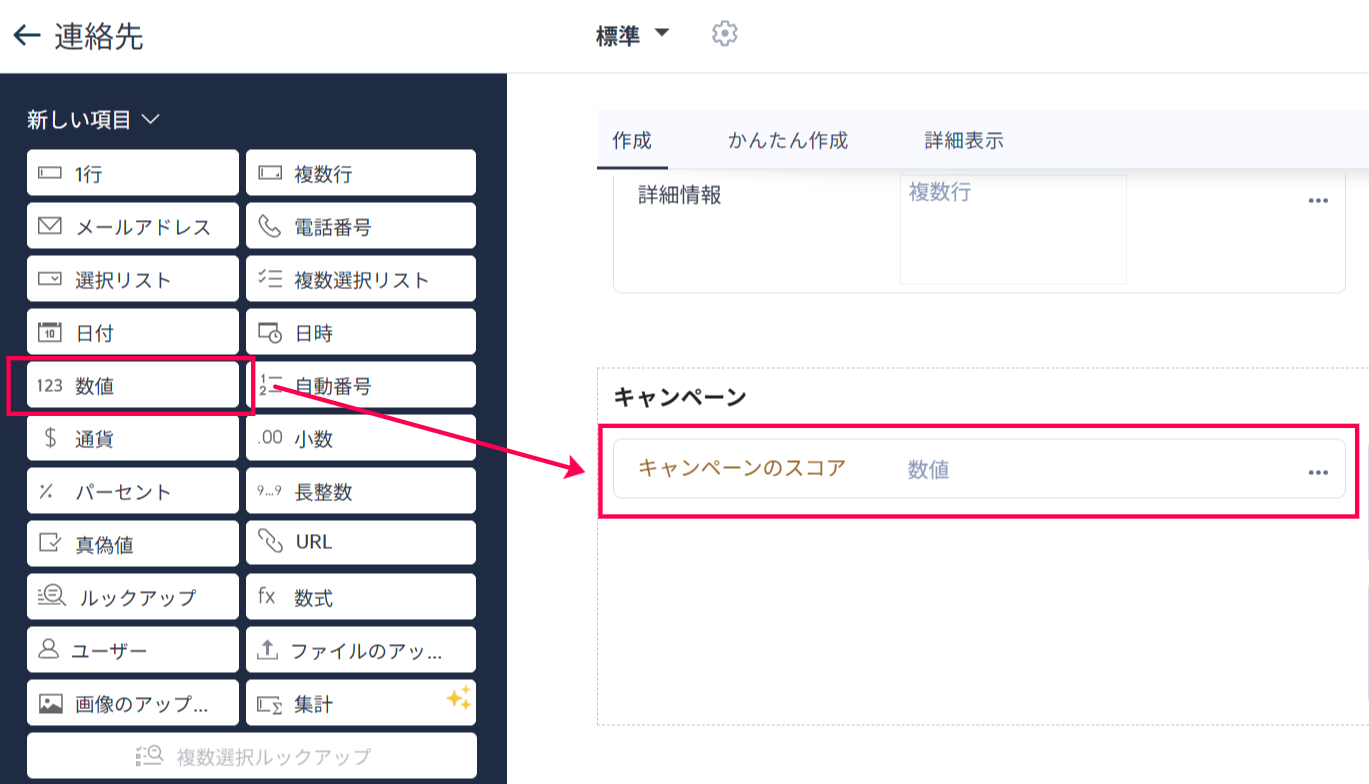Pick the 日時 date-time field icon
Screen dimensions: 1369x784
(x=269, y=333)
